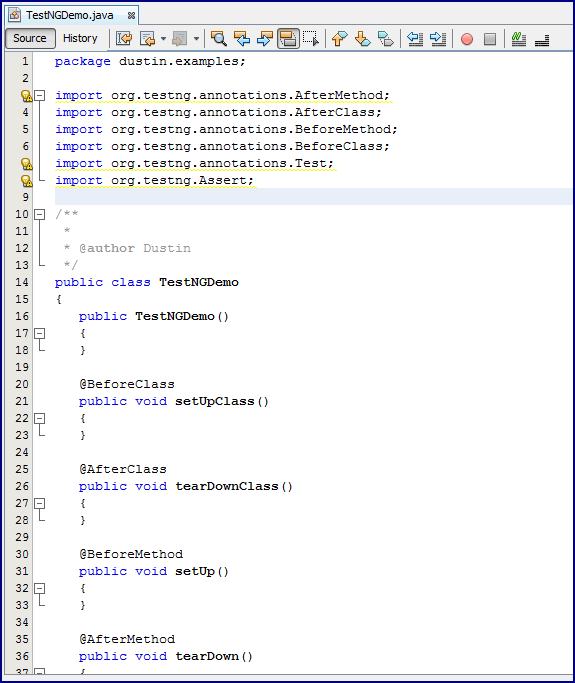Click the TestNGDemo.java file icon
This screenshot has height=683, width=575.
[x=14, y=15]
